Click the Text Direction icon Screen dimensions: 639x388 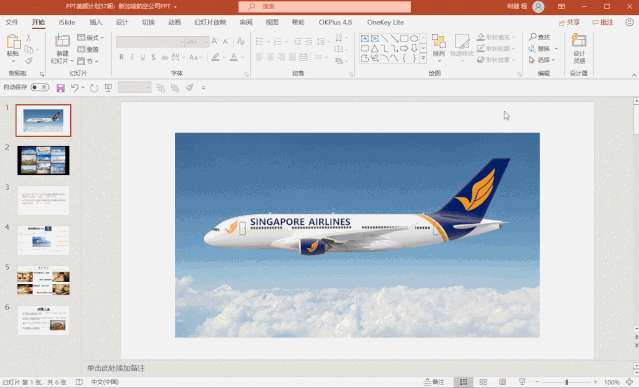coord(339,37)
